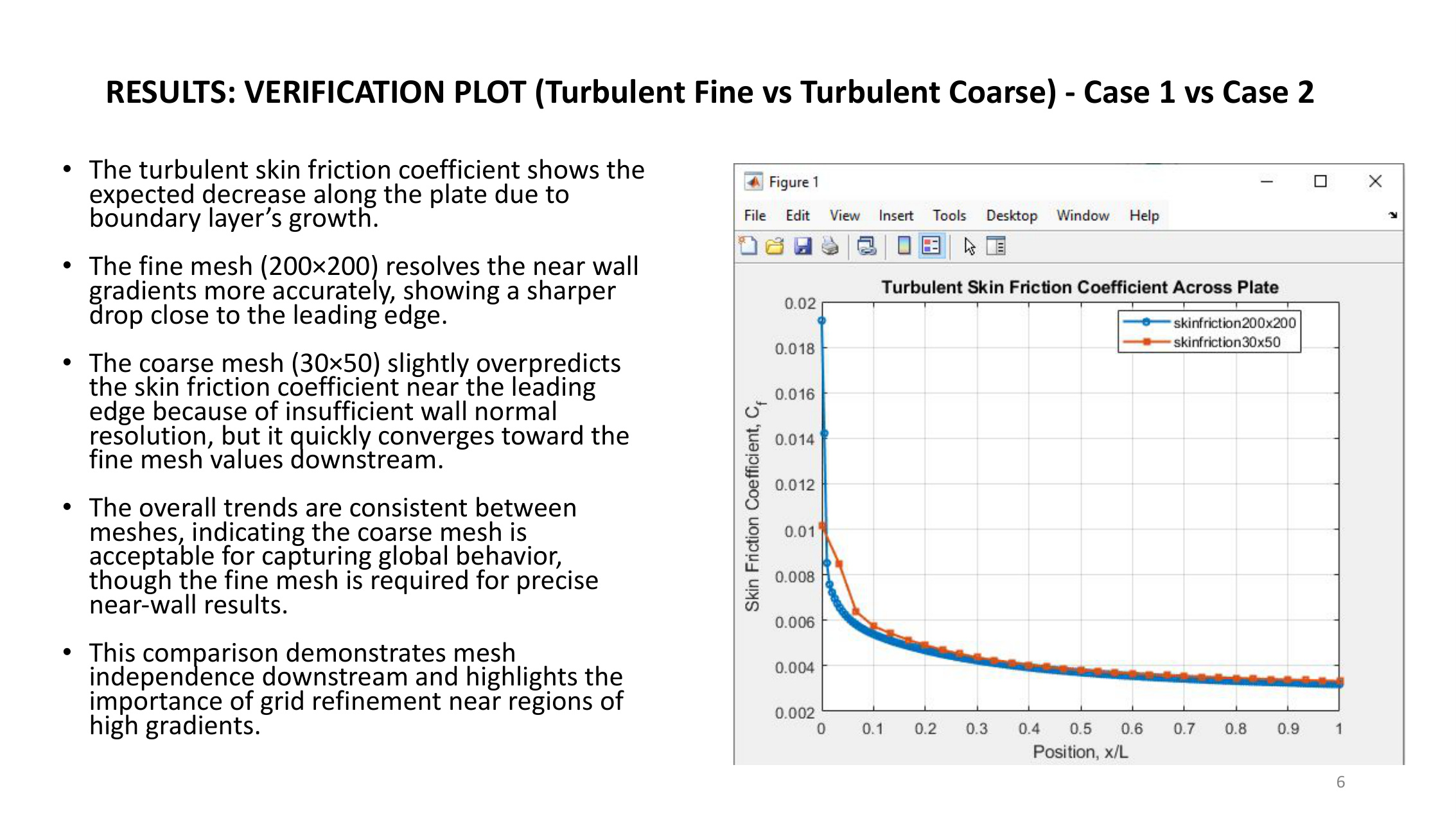Open the Edit menu

point(797,216)
